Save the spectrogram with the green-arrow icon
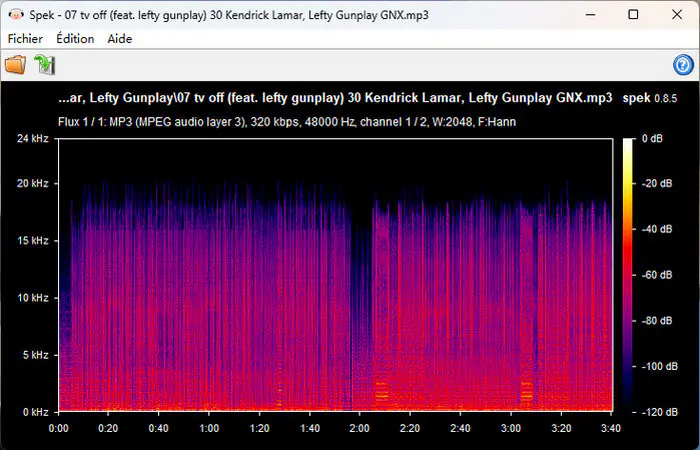The image size is (700, 450). point(45,65)
